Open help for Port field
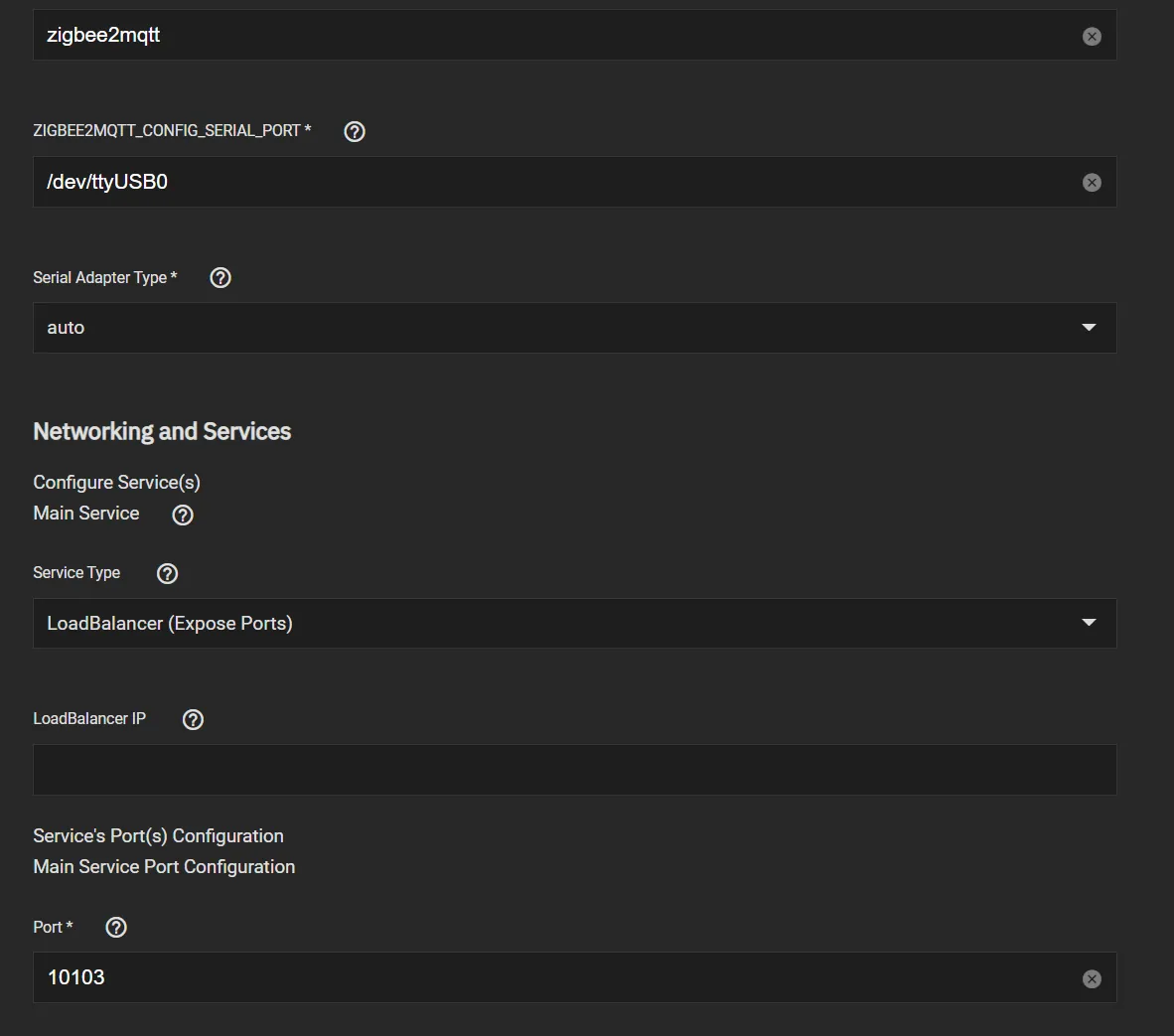Screen dimensions: 1174x1036 115,927
